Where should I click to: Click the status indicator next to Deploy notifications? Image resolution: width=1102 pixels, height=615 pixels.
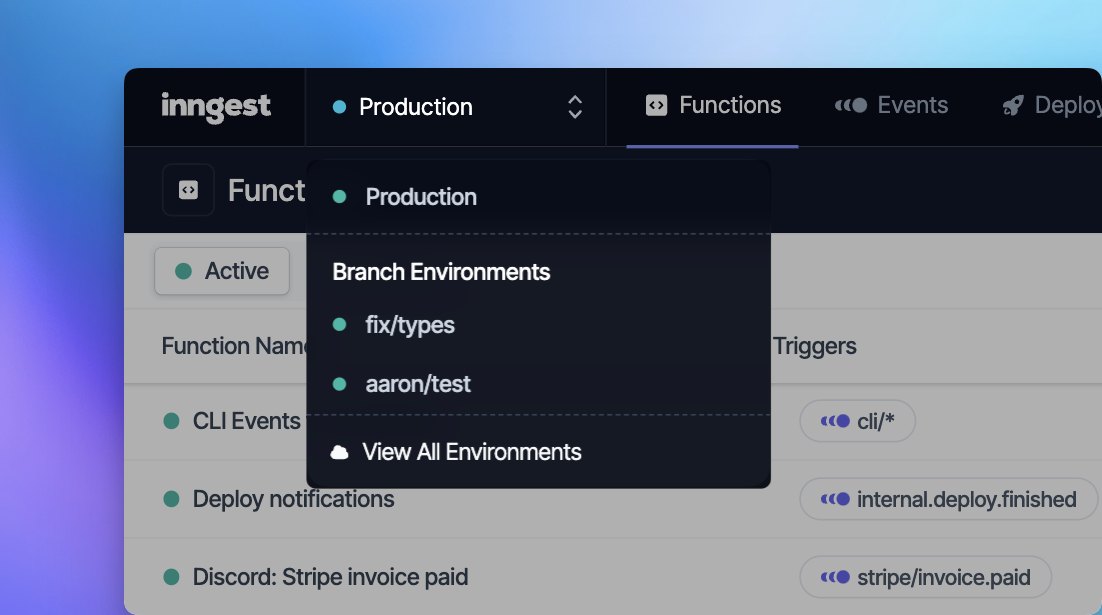coord(172,498)
